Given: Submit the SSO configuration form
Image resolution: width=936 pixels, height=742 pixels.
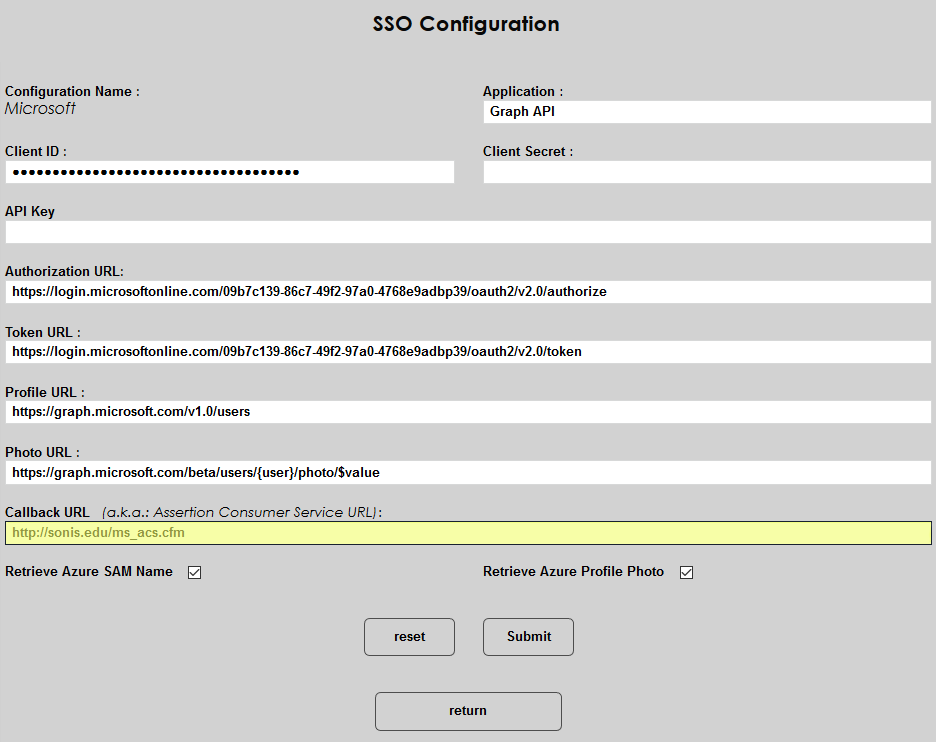Looking at the screenshot, I should tap(528, 637).
